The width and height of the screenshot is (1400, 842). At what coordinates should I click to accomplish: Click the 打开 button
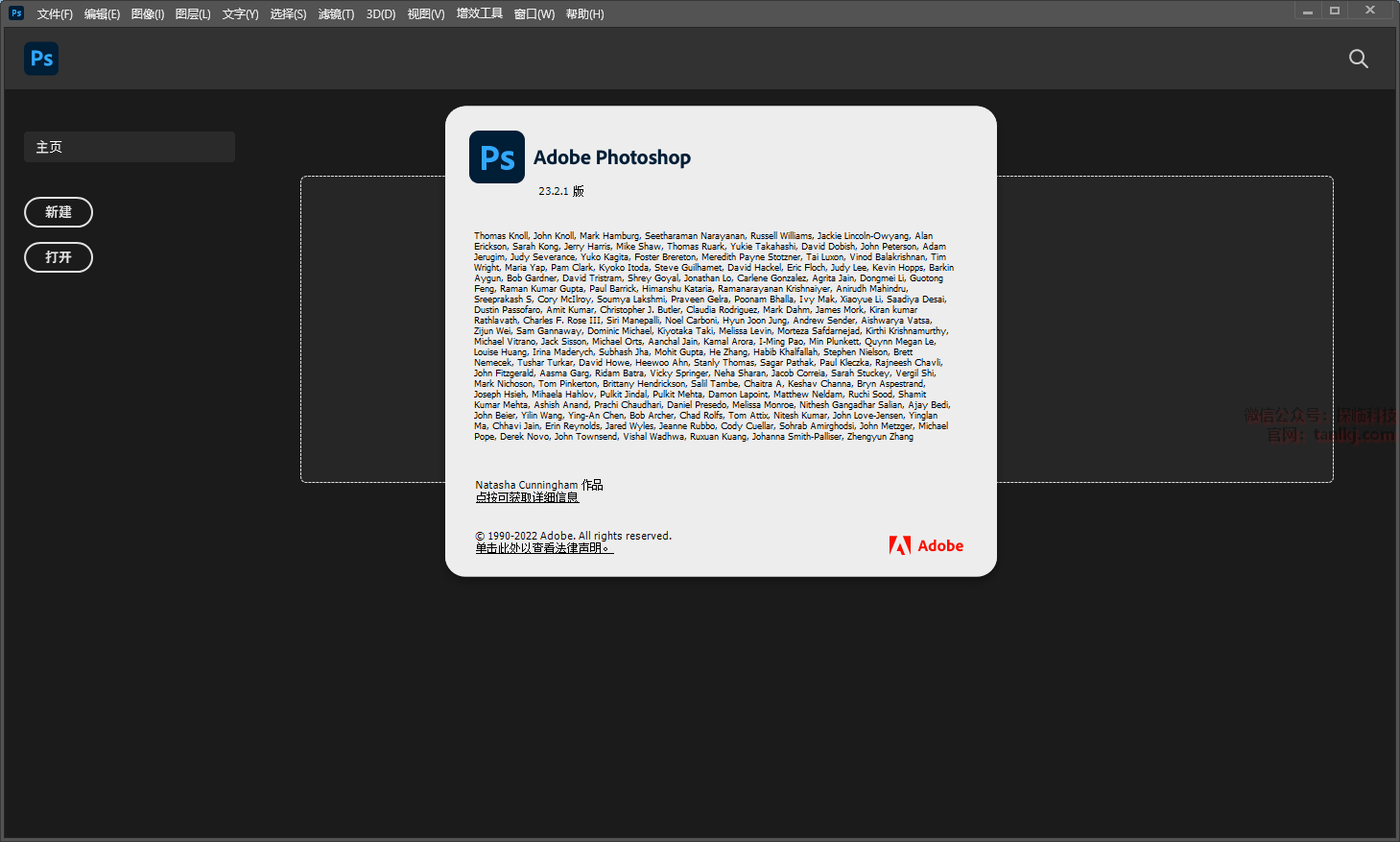59,257
